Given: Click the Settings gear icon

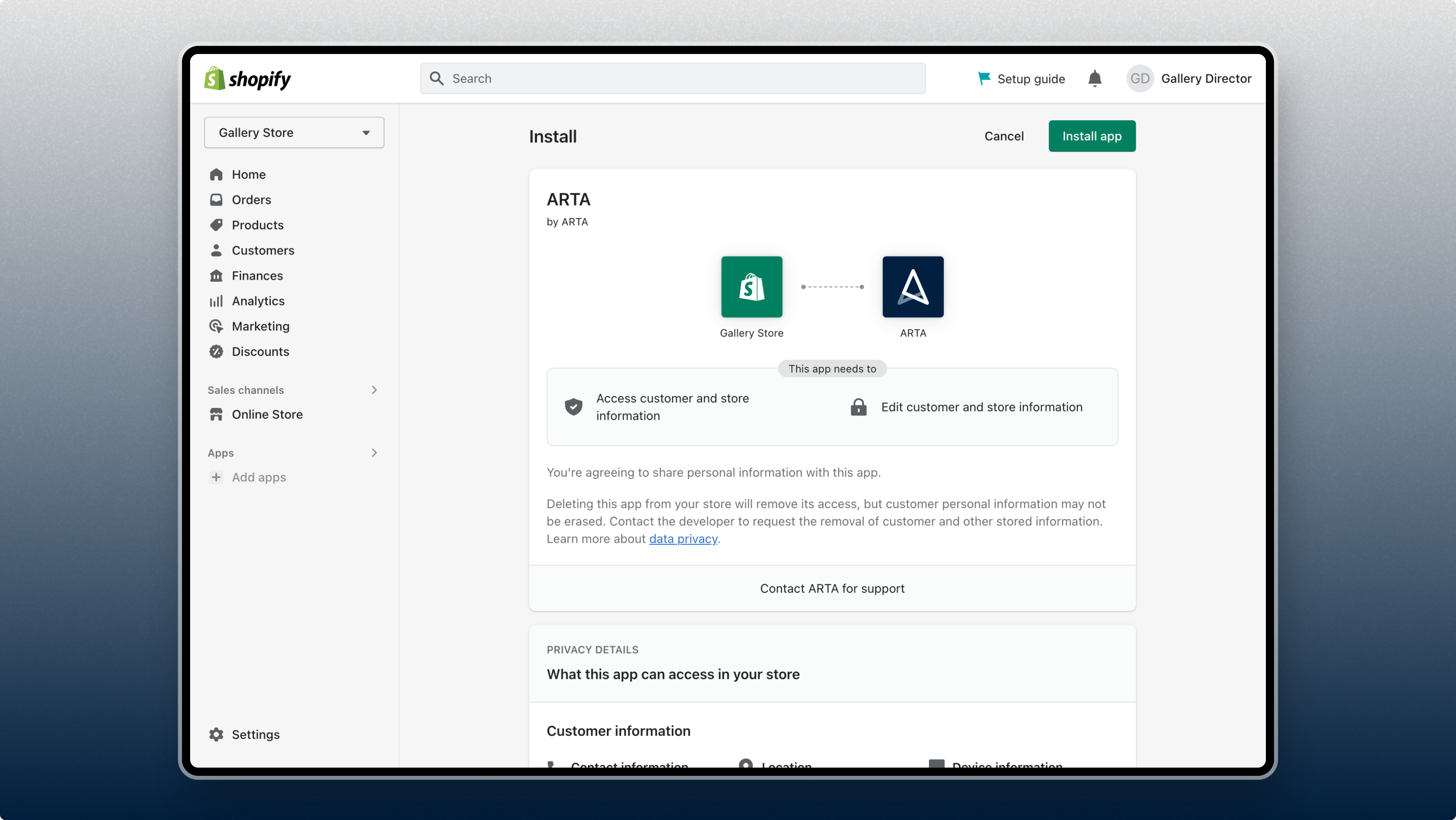Looking at the screenshot, I should tap(216, 734).
